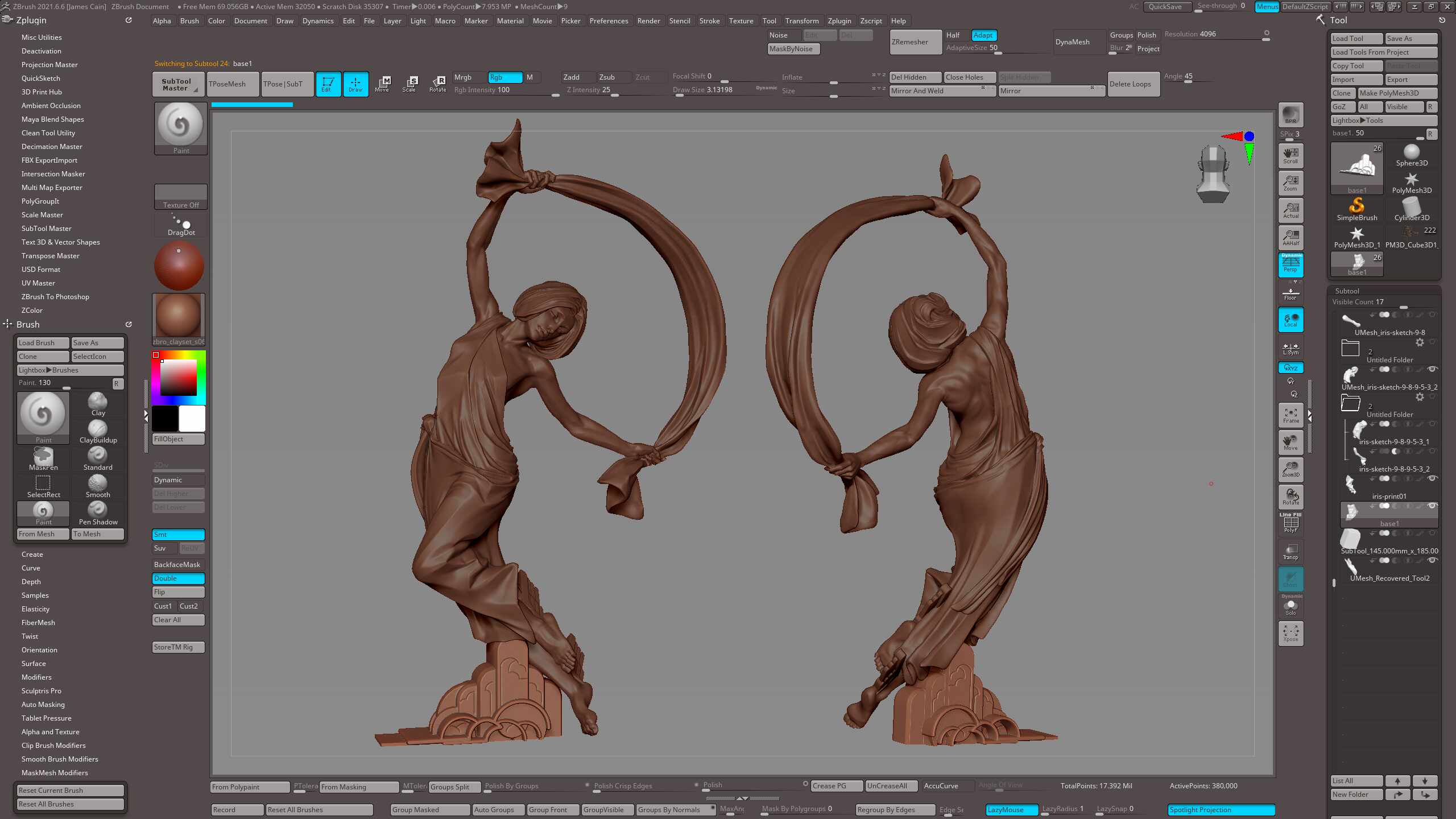
Task: Toggle LazyMouse option
Action: click(x=1012, y=809)
